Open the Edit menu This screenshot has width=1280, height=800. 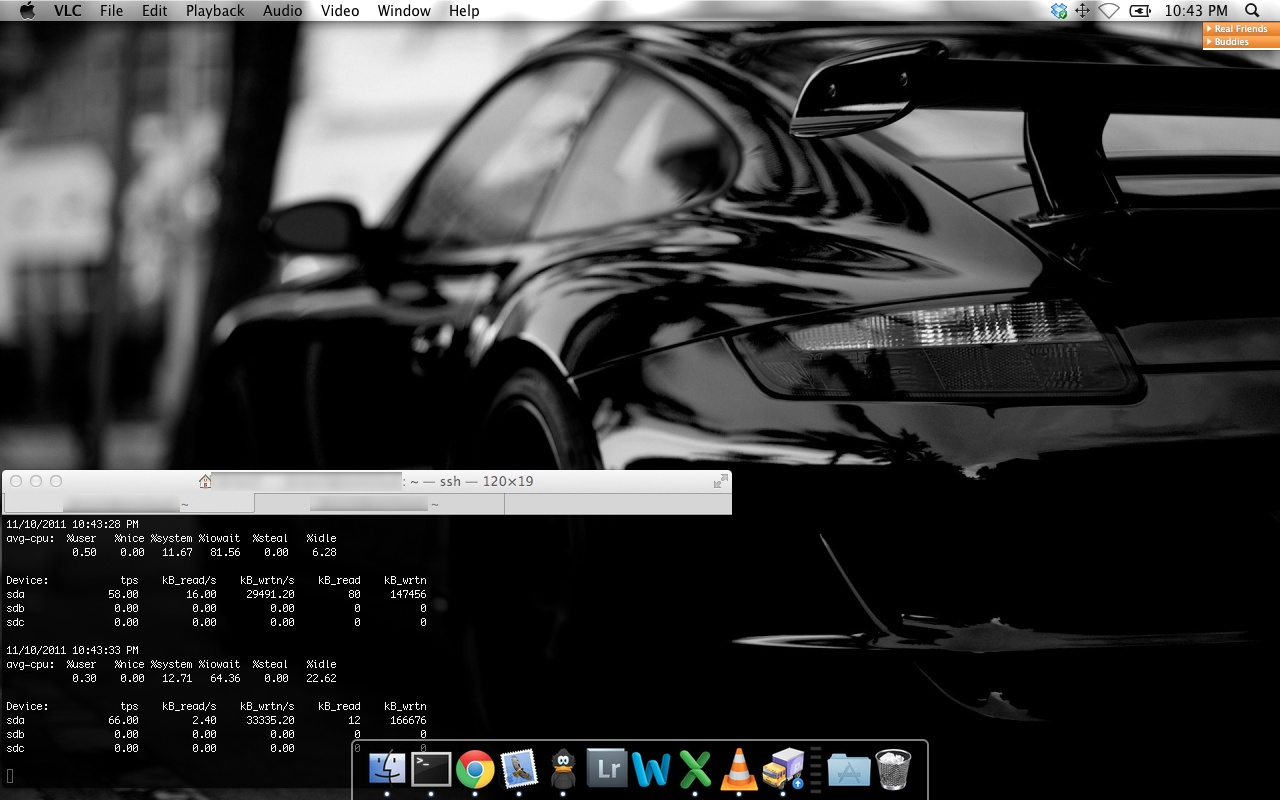(154, 11)
